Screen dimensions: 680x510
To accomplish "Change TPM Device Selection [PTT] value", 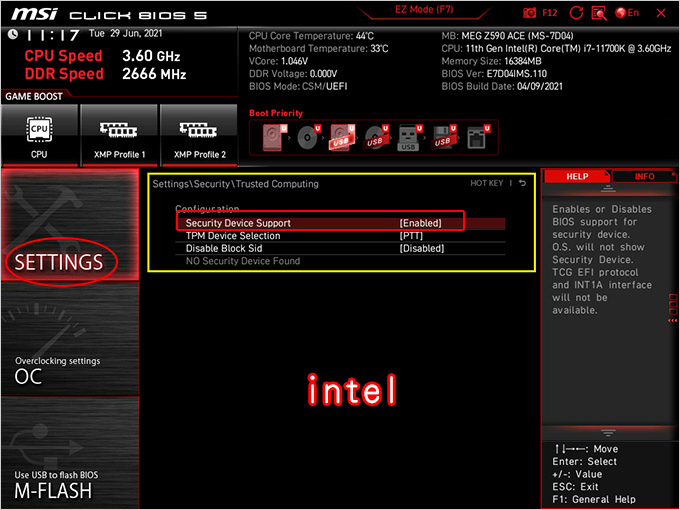I will (411, 235).
